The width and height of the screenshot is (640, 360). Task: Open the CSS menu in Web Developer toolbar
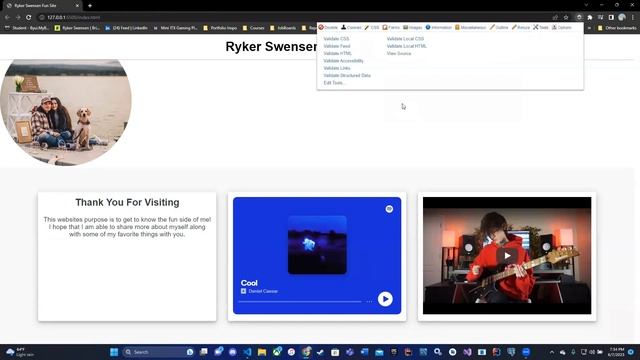point(372,27)
